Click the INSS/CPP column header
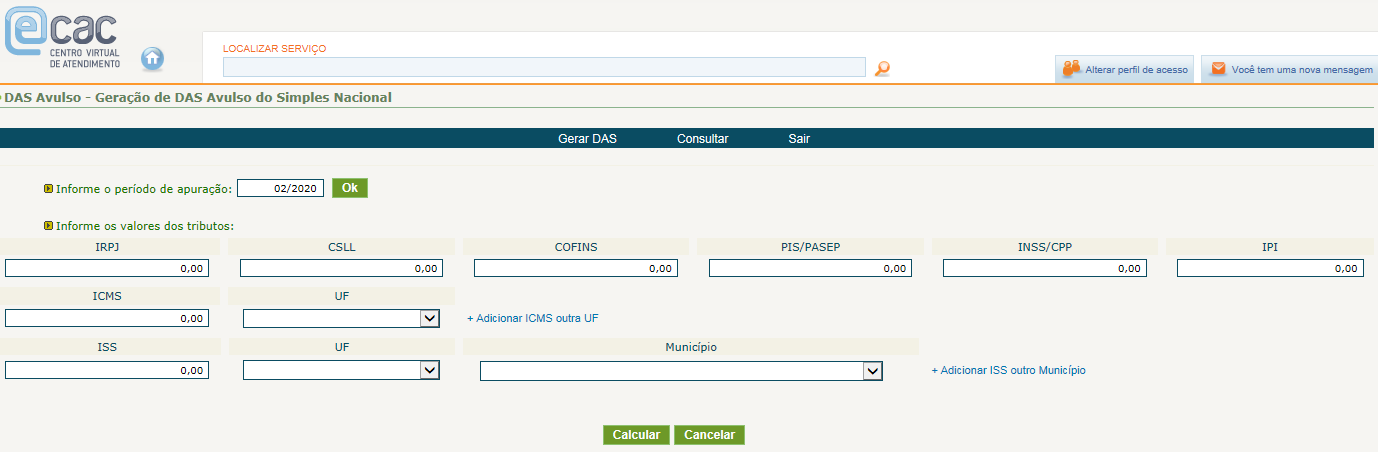The height and width of the screenshot is (452, 1378). click(x=1045, y=247)
